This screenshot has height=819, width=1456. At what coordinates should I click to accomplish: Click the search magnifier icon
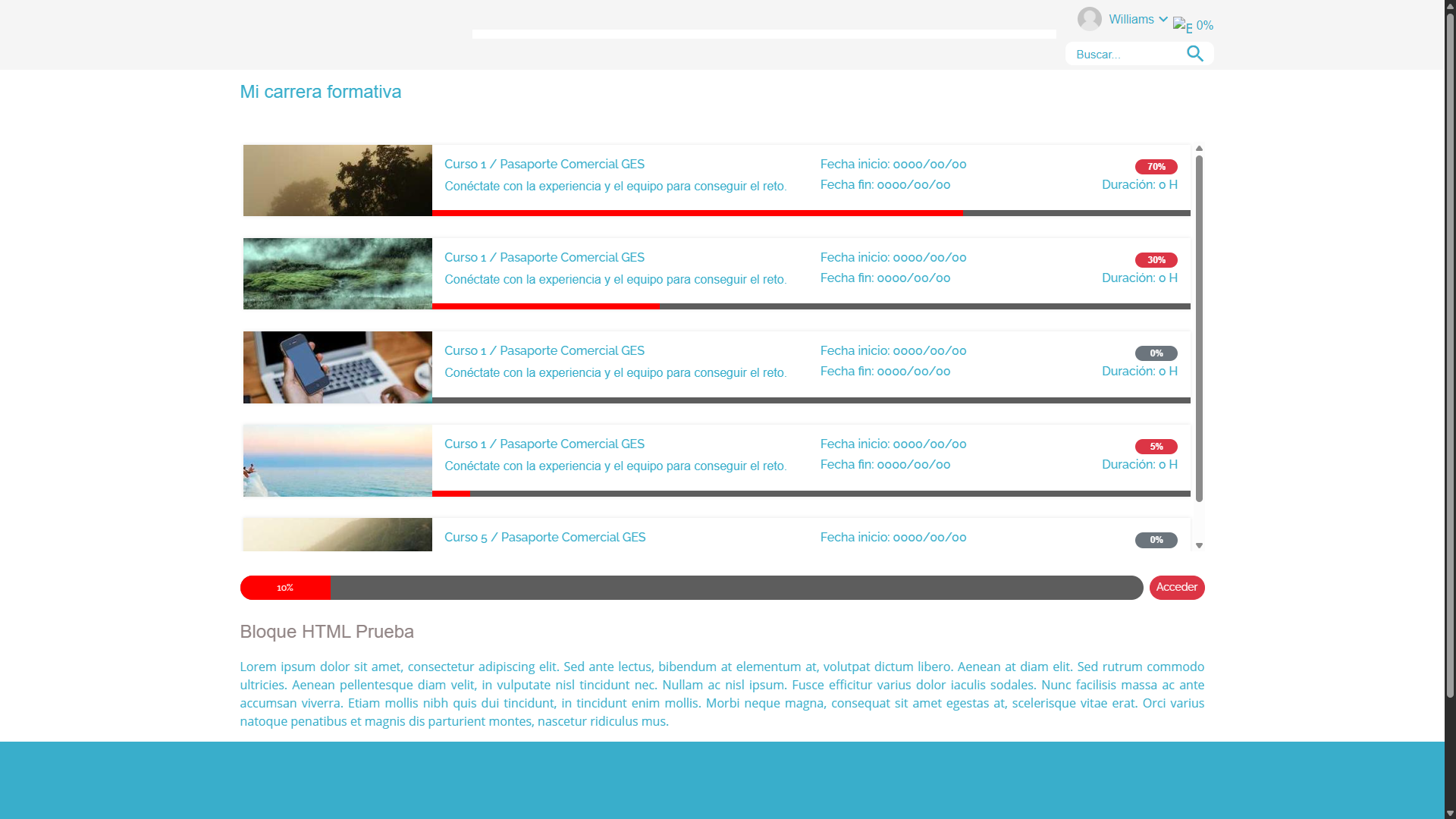(1195, 54)
